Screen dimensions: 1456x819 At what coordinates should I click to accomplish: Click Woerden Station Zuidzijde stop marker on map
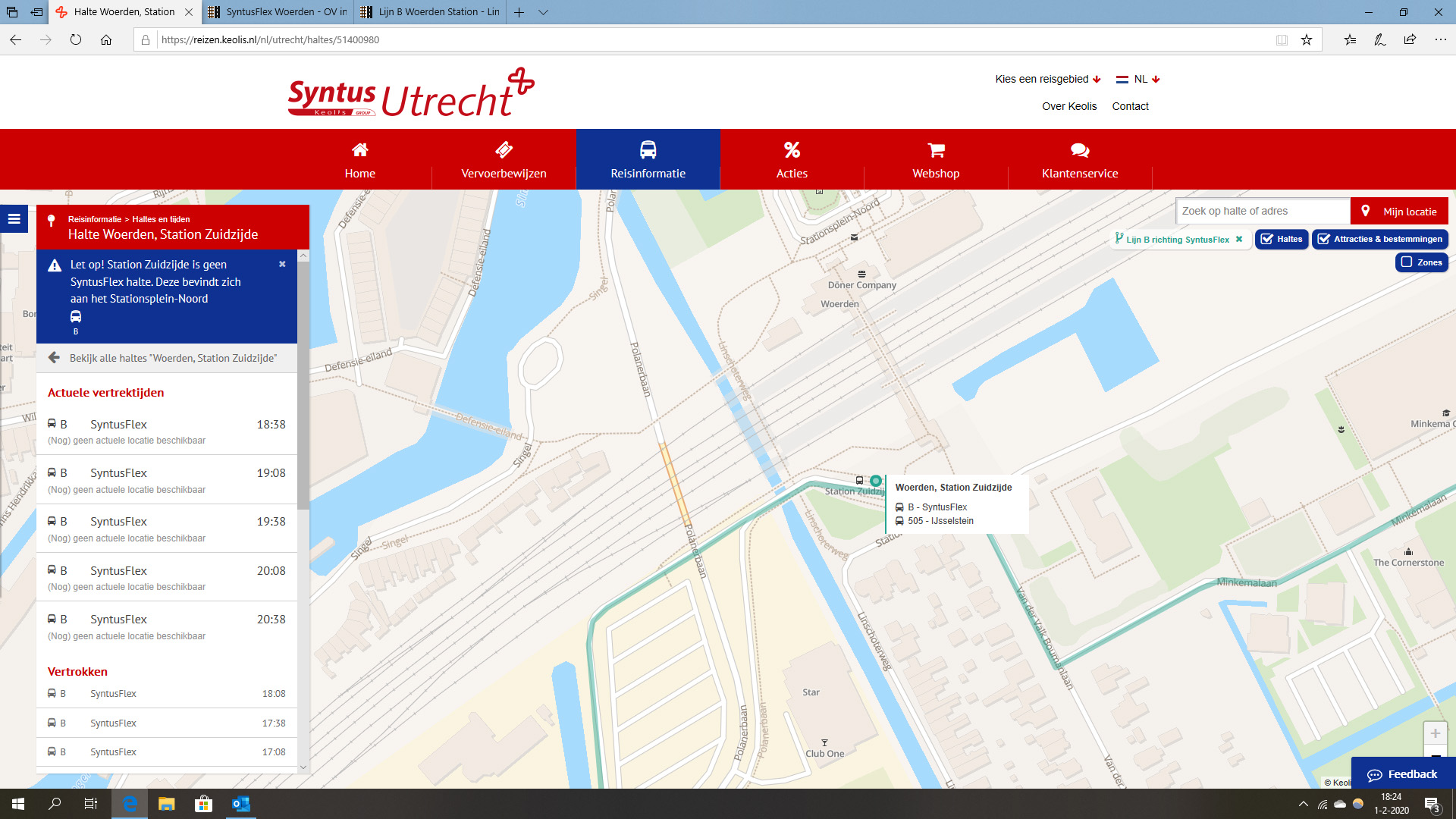click(876, 481)
